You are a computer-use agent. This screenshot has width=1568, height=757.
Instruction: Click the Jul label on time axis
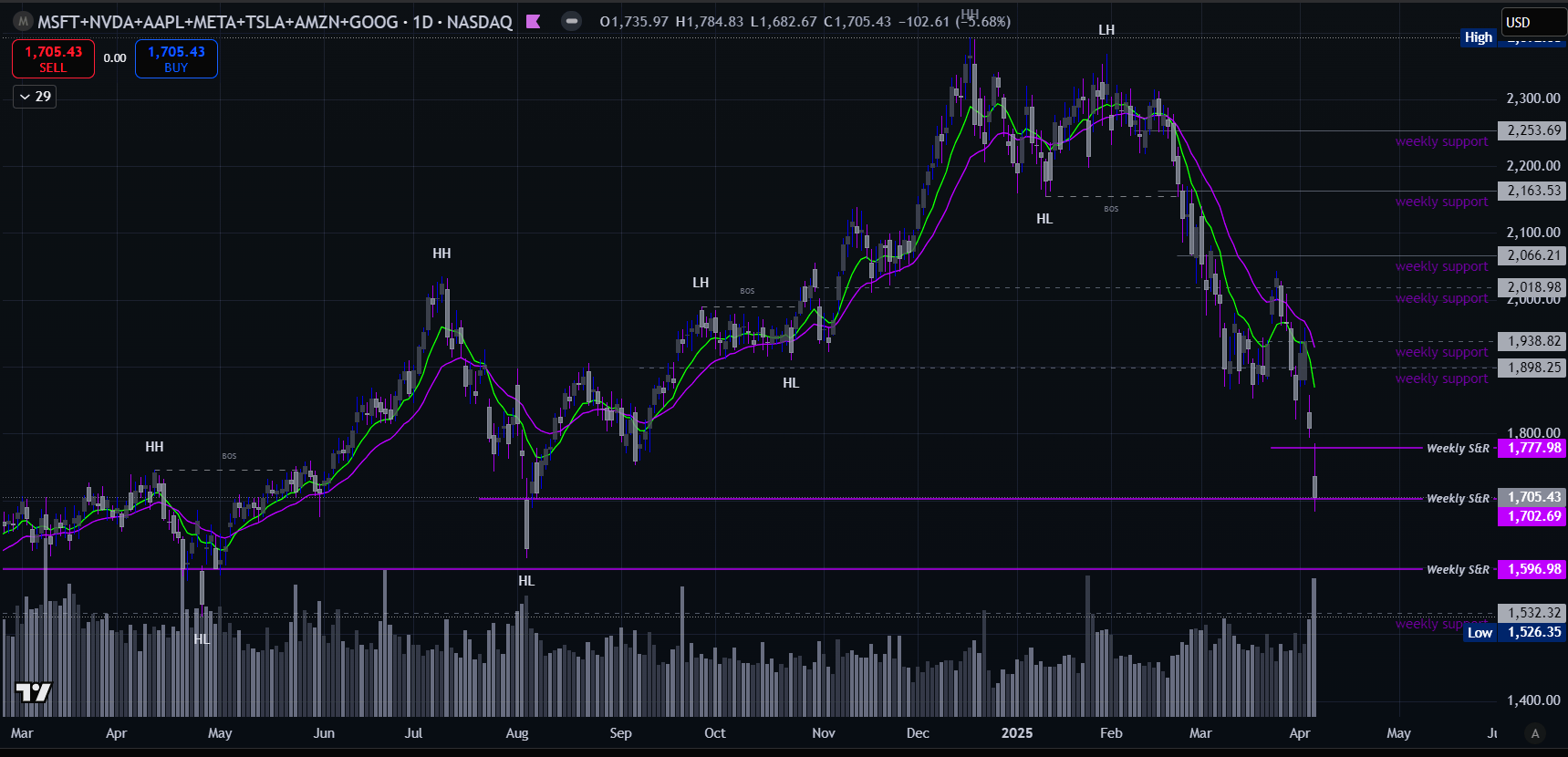click(x=414, y=733)
